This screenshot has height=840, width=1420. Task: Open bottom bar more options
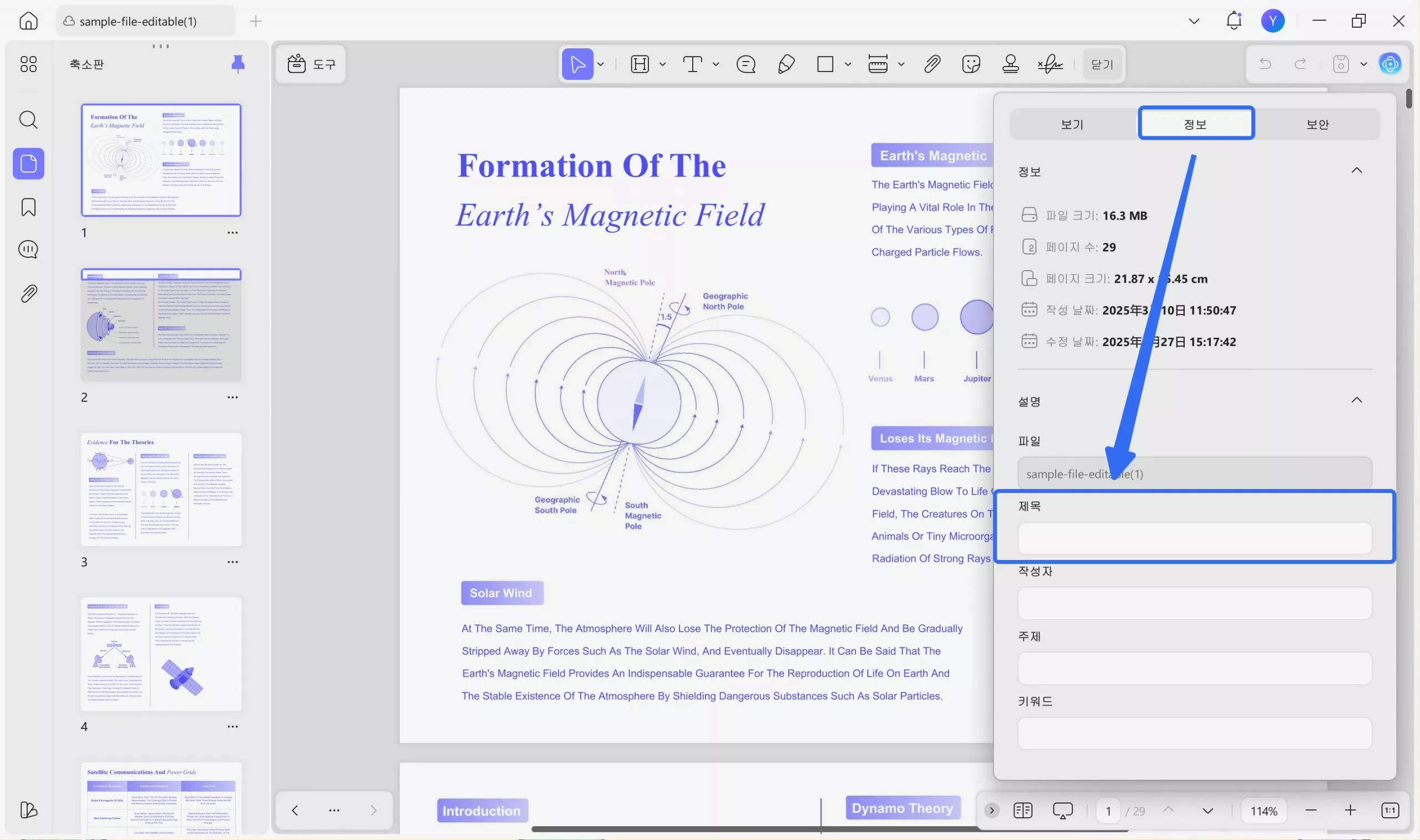click(x=334, y=810)
